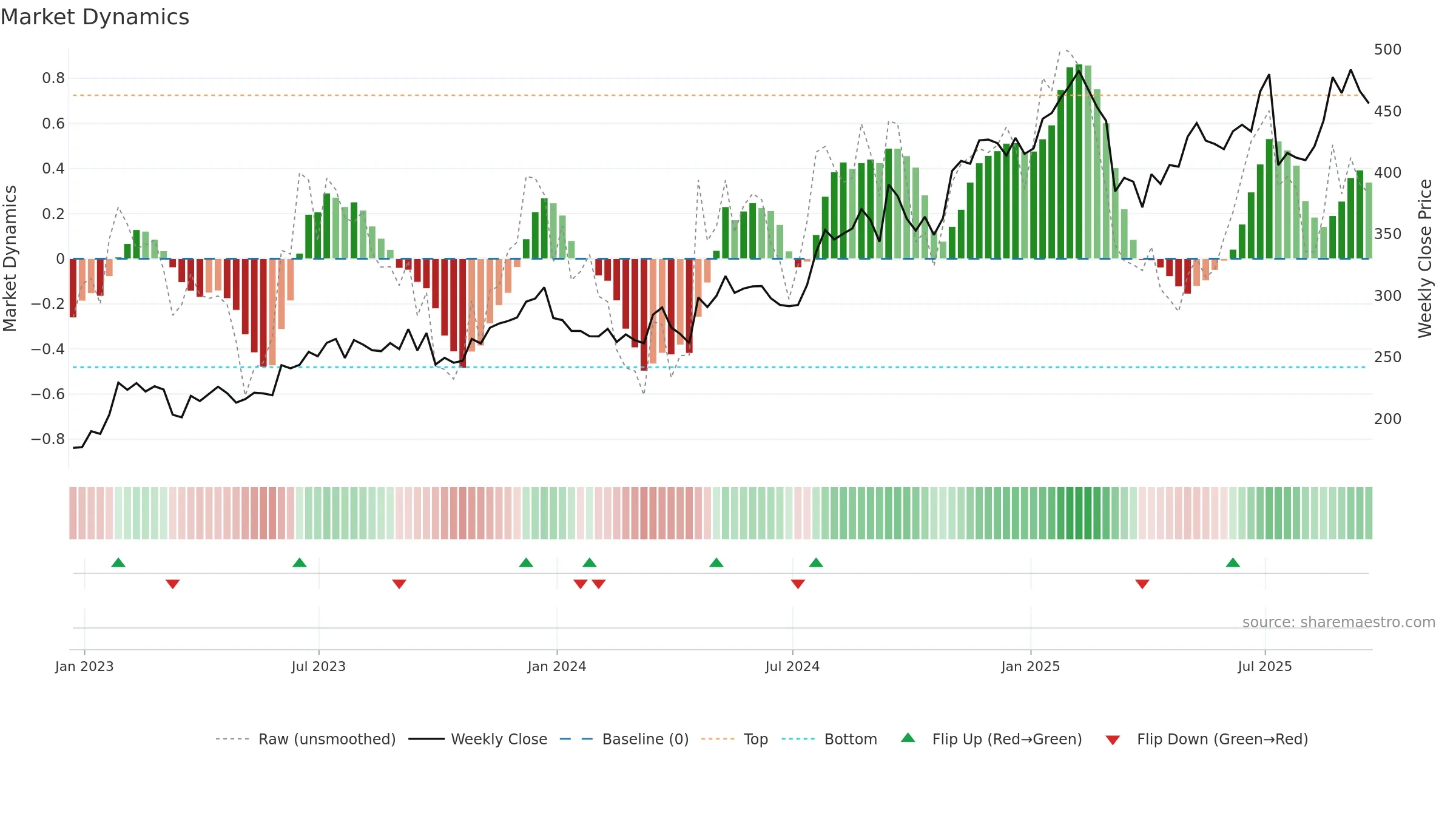Click the blue dashed Baseline swatch in legend
Screen dimensions: 1456x819
(576, 739)
